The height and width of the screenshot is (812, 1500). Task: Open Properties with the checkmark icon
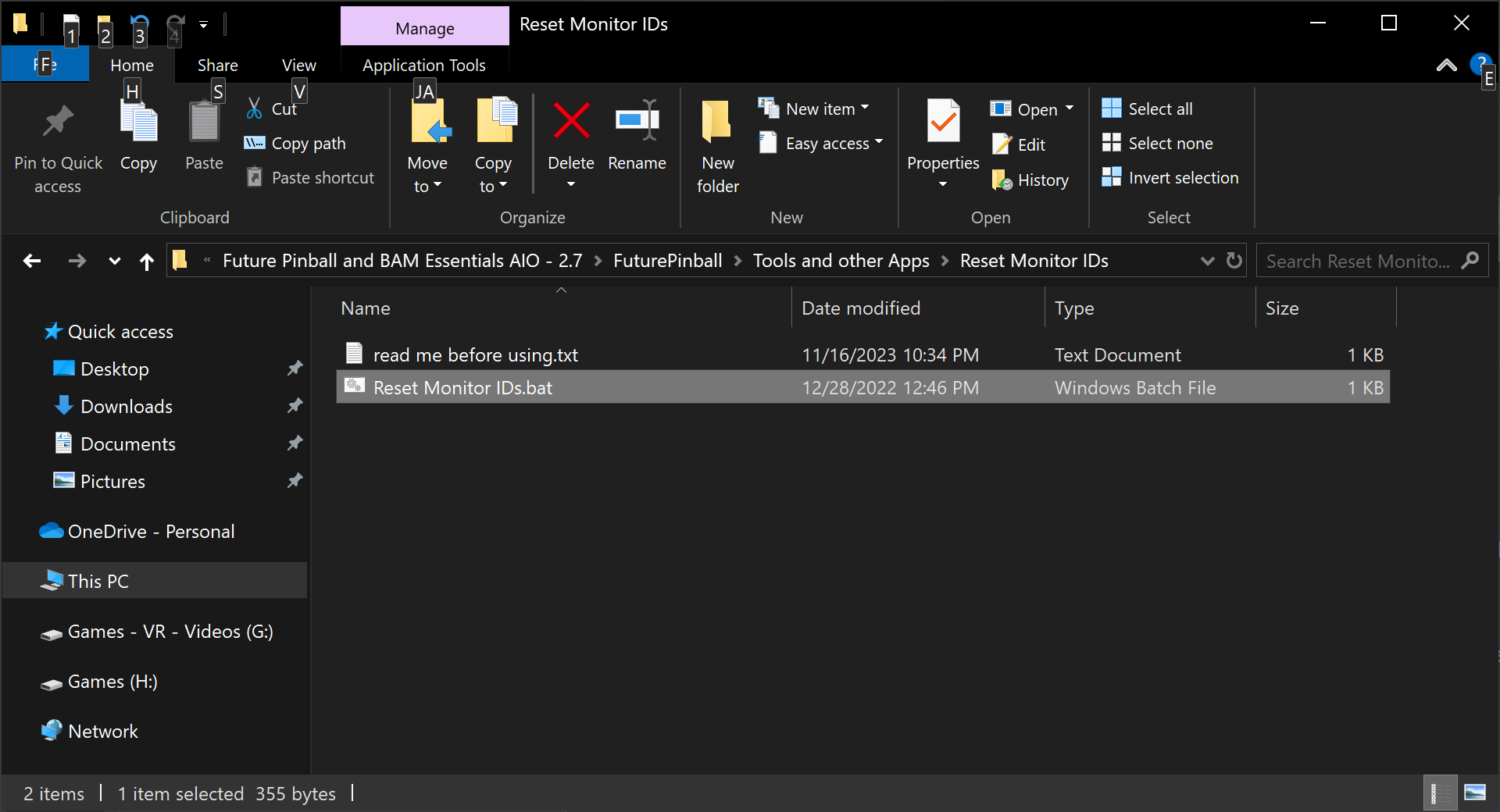(943, 123)
